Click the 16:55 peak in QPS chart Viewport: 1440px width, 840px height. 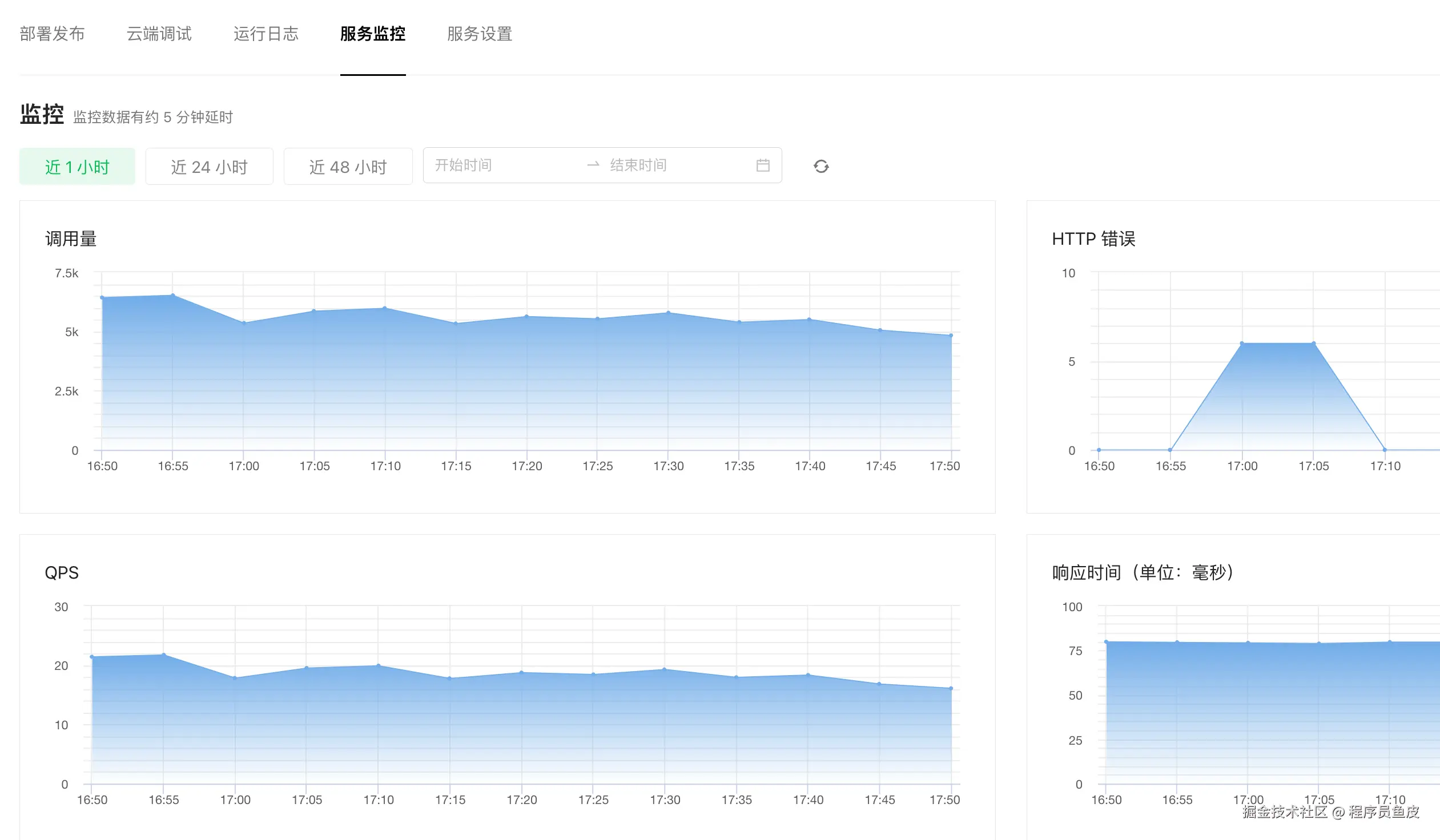(164, 655)
